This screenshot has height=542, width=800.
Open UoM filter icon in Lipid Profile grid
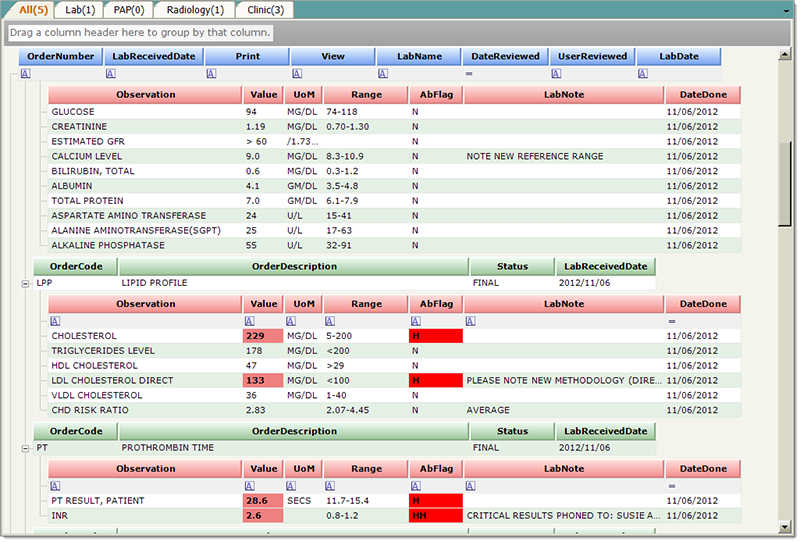(x=291, y=321)
